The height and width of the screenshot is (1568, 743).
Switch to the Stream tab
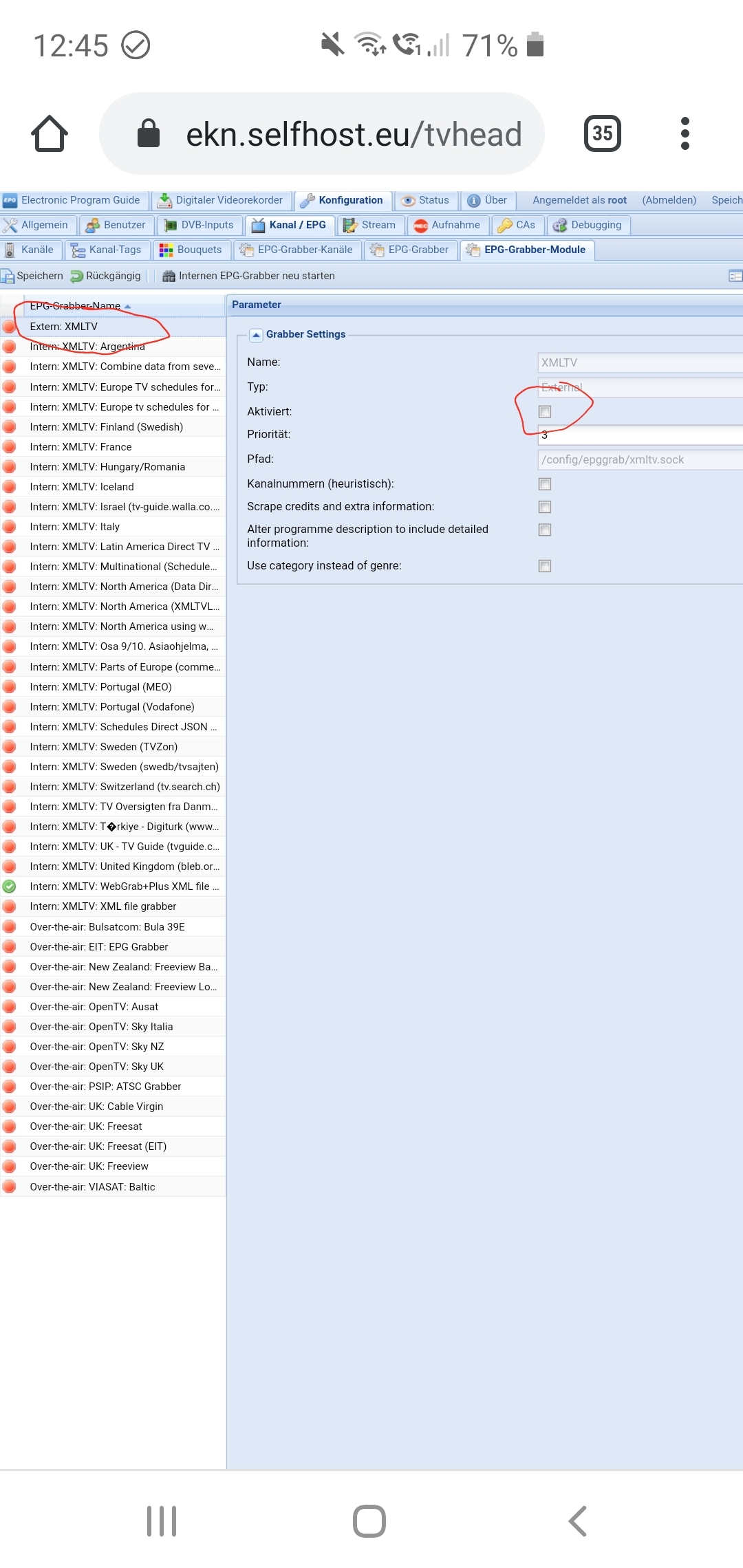370,225
